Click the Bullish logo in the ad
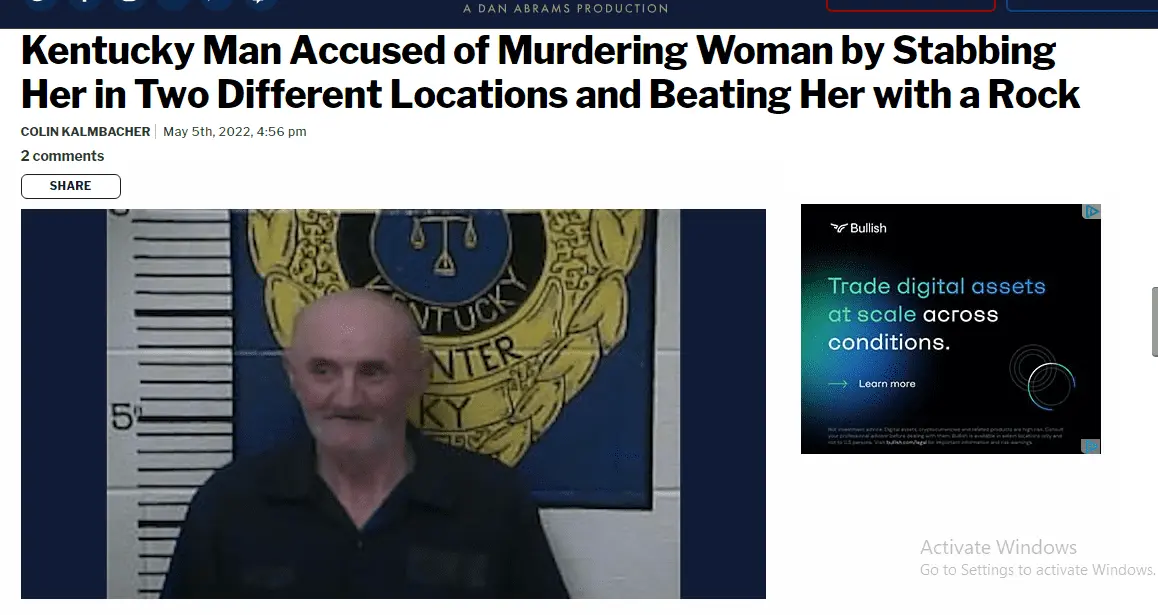The height and width of the screenshot is (615, 1158). 858,228
